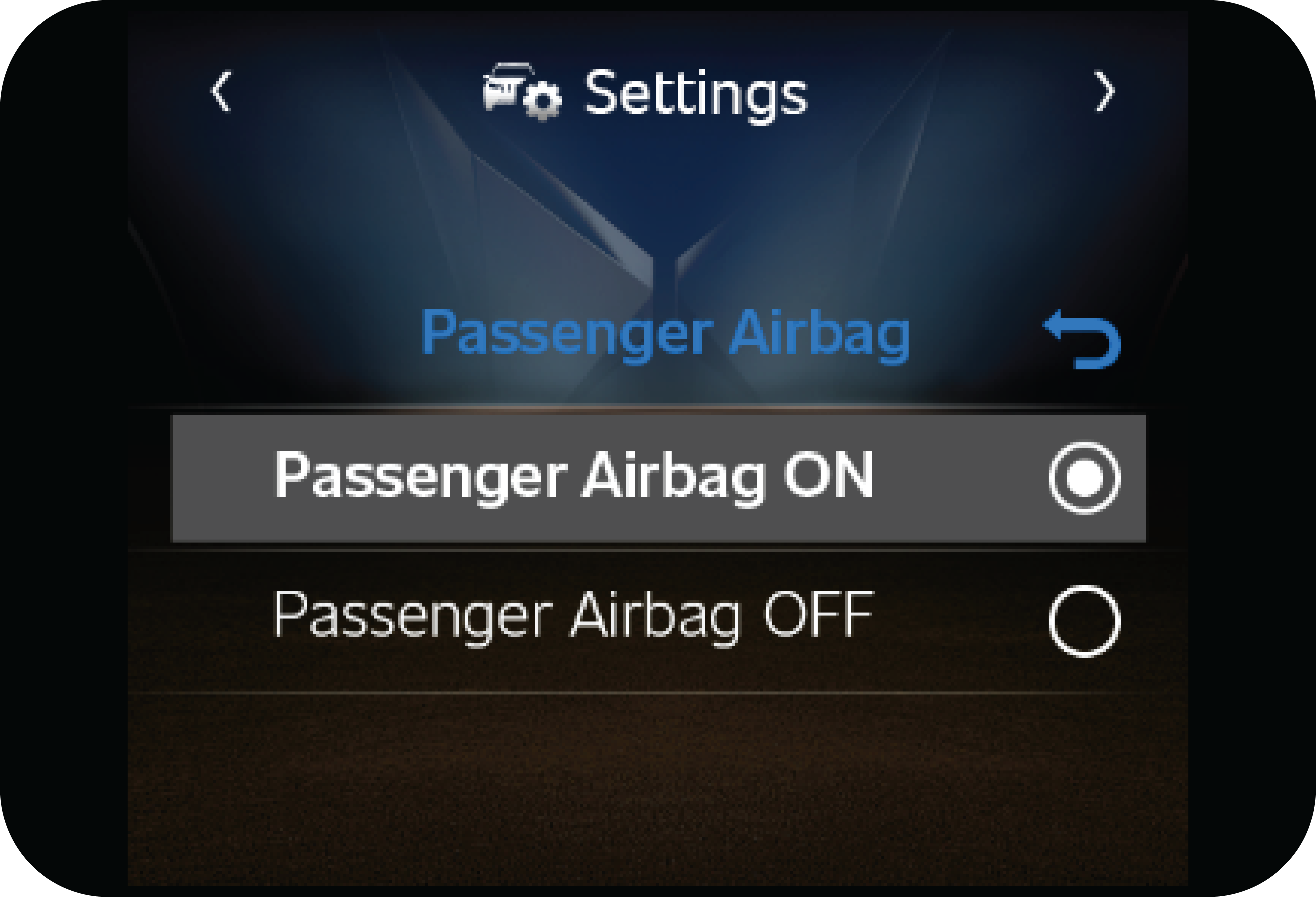Open next menu with right arrow chevron
The image size is (1316, 897).
[x=1104, y=91]
